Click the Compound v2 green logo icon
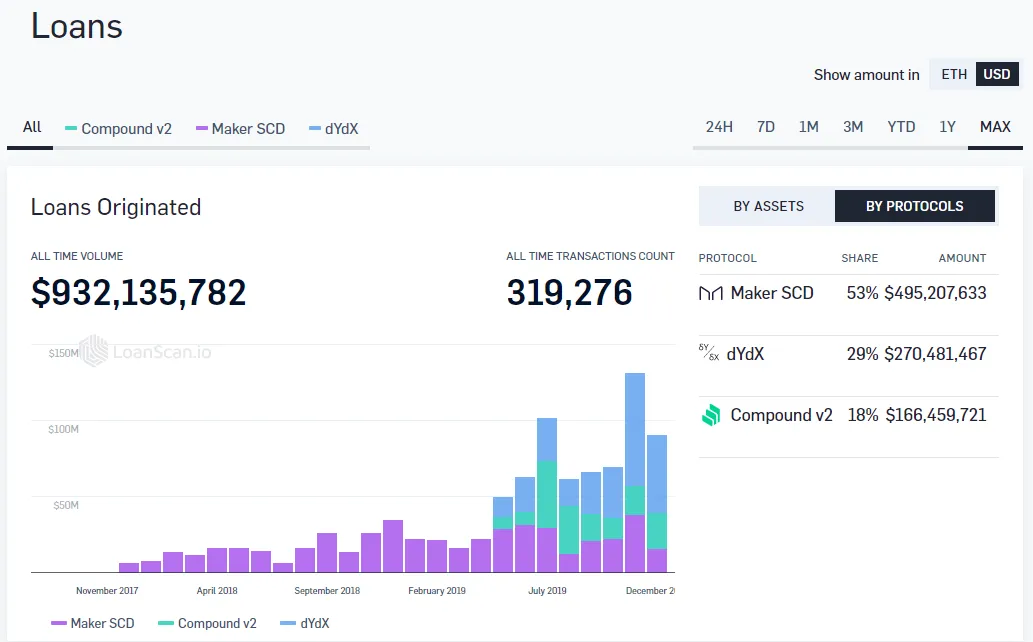Viewport: 1033px width, 642px height. (710, 416)
